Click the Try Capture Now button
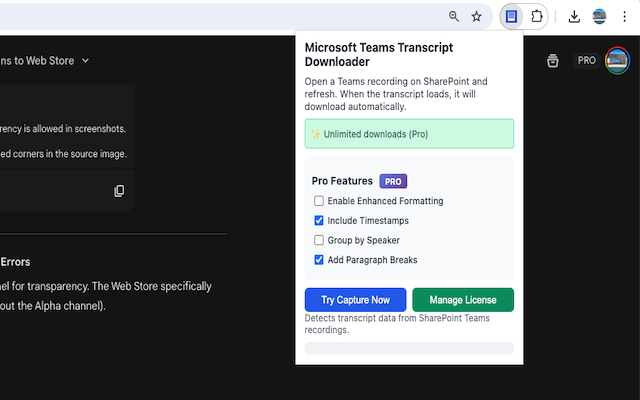Viewport: 640px width, 400px height. click(x=355, y=300)
